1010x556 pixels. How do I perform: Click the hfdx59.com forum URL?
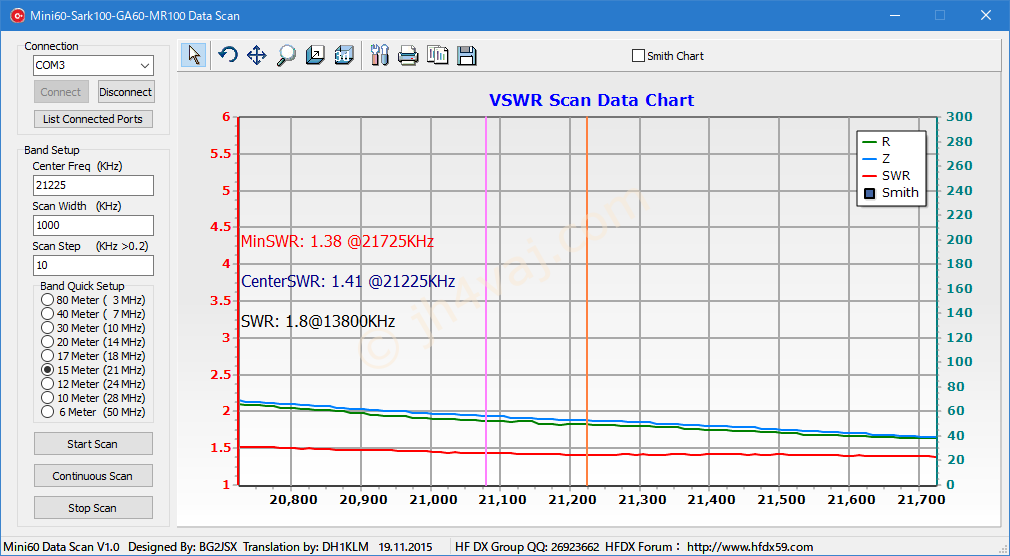(750, 547)
